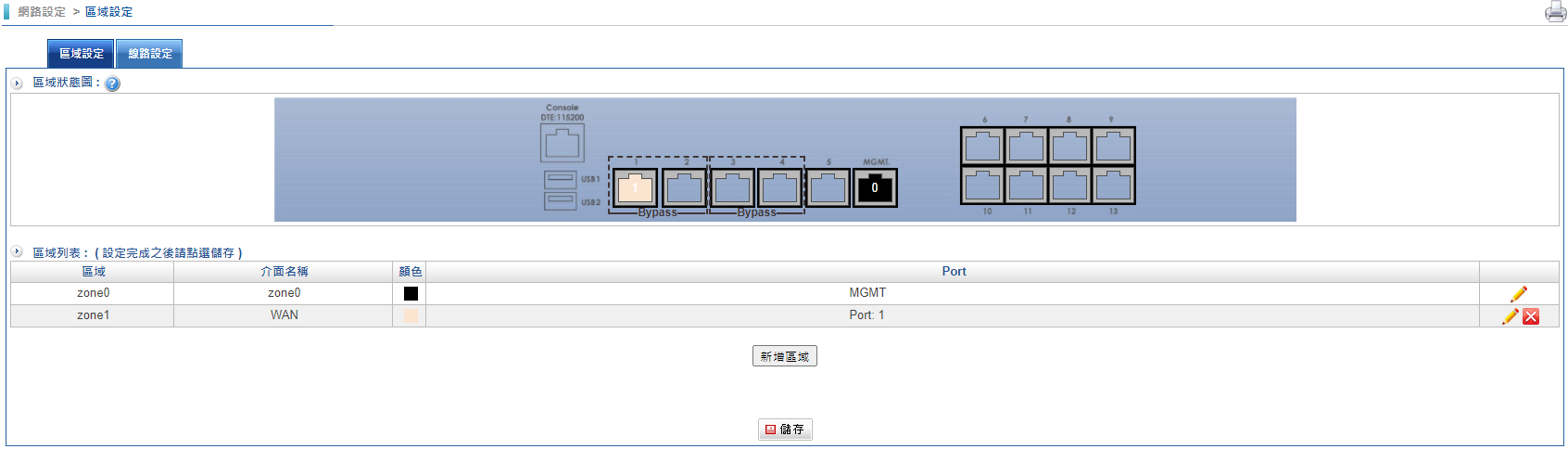Click port 5 on device diagram

tap(828, 188)
